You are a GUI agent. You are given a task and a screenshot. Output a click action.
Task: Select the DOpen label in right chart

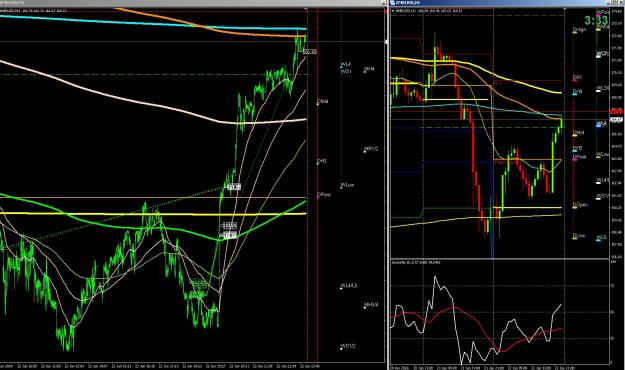click(580, 205)
